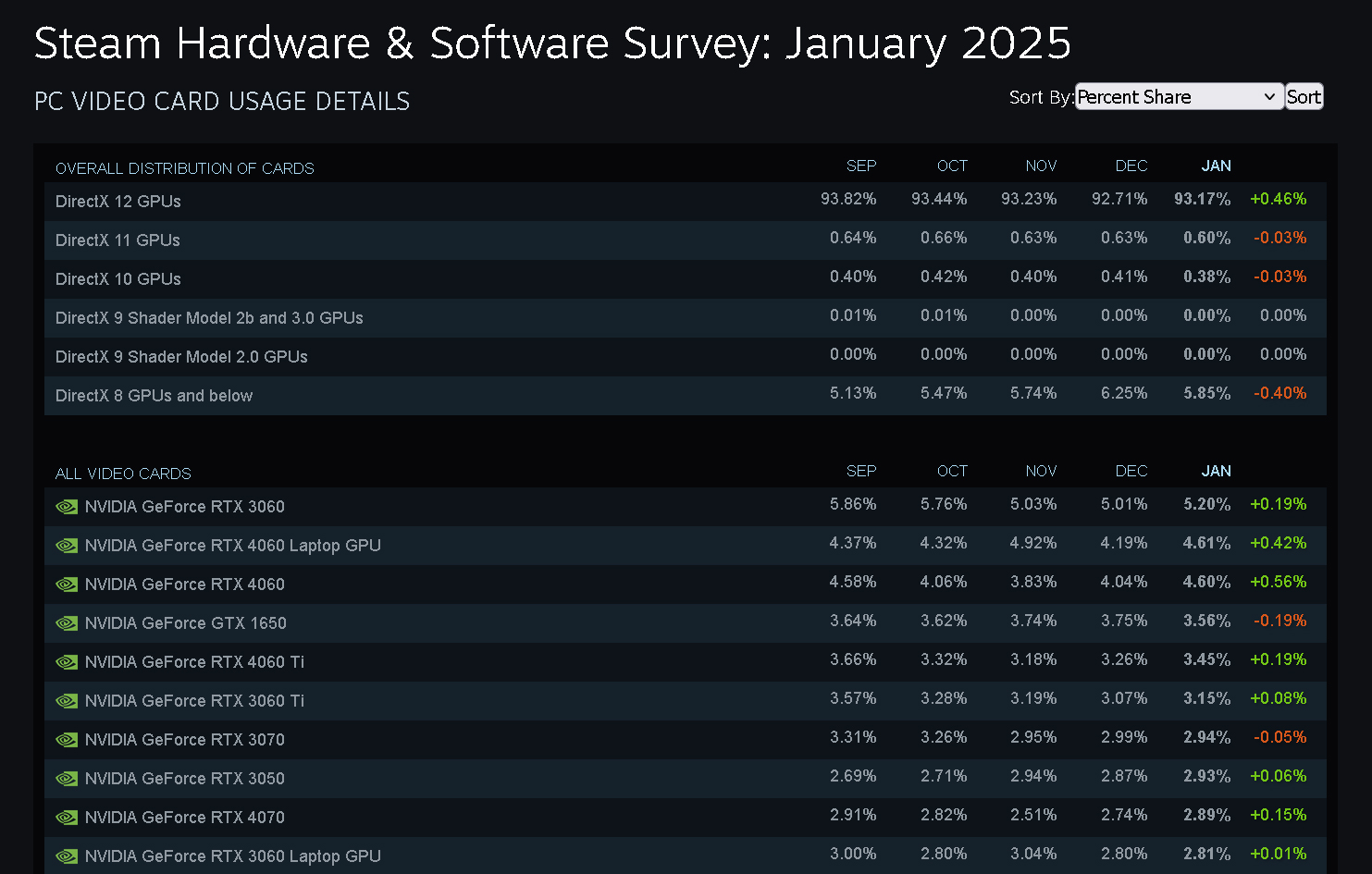
Task: Click the +0.15% change for RTX 4070
Action: (1279, 815)
